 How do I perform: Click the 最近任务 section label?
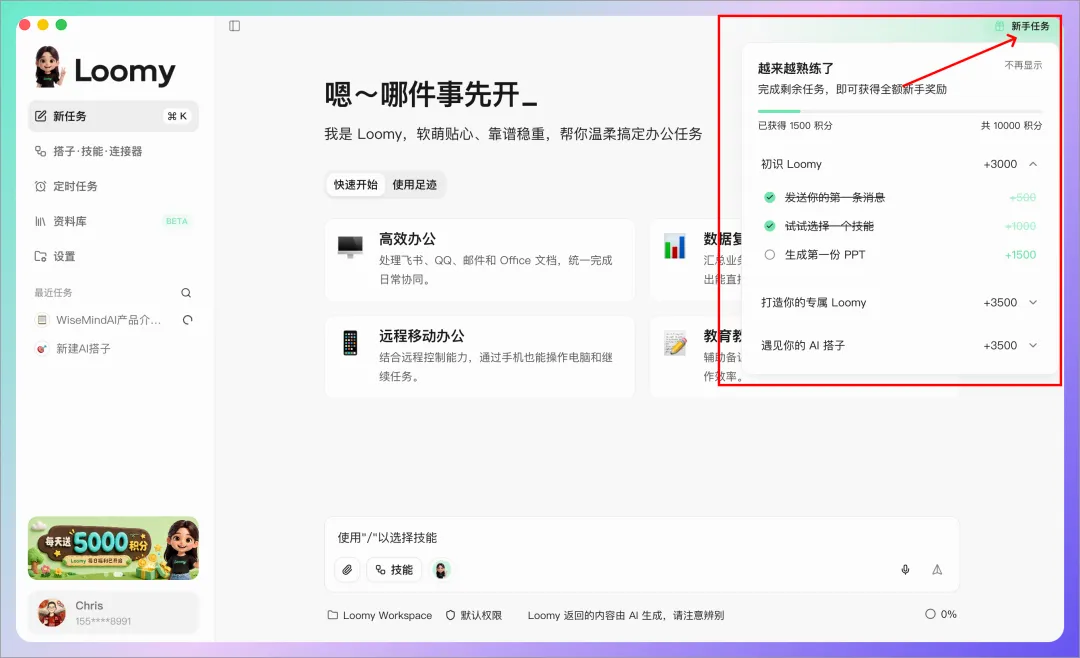pos(53,293)
